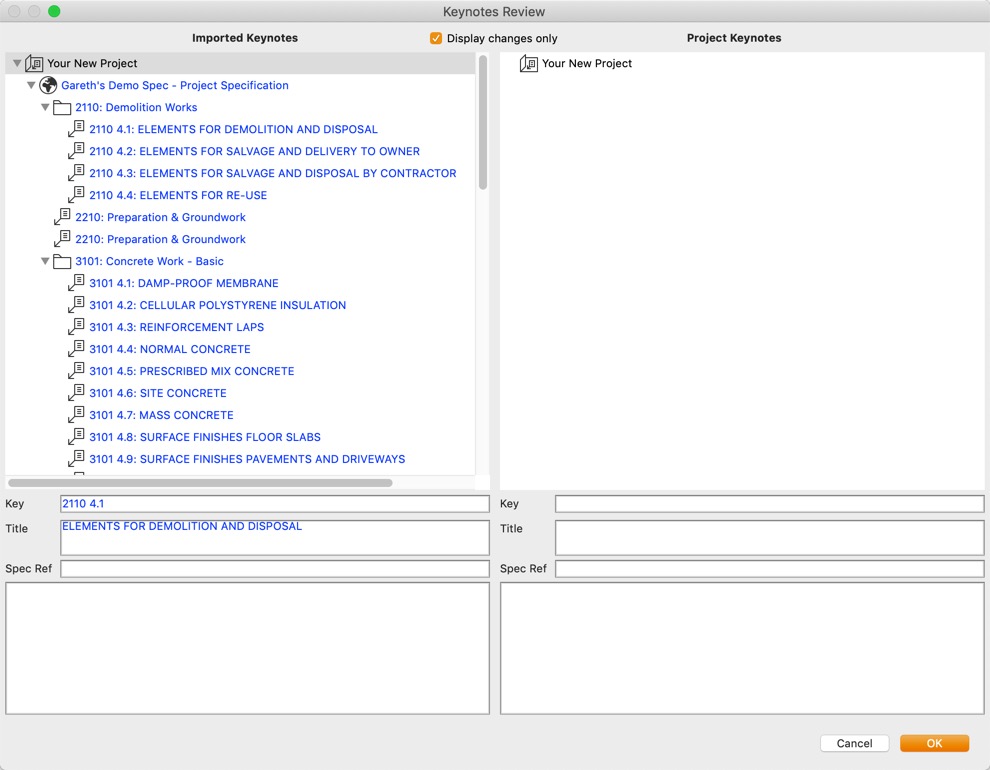Collapse the Your New Project root node
The height and width of the screenshot is (770, 990).
[x=17, y=64]
